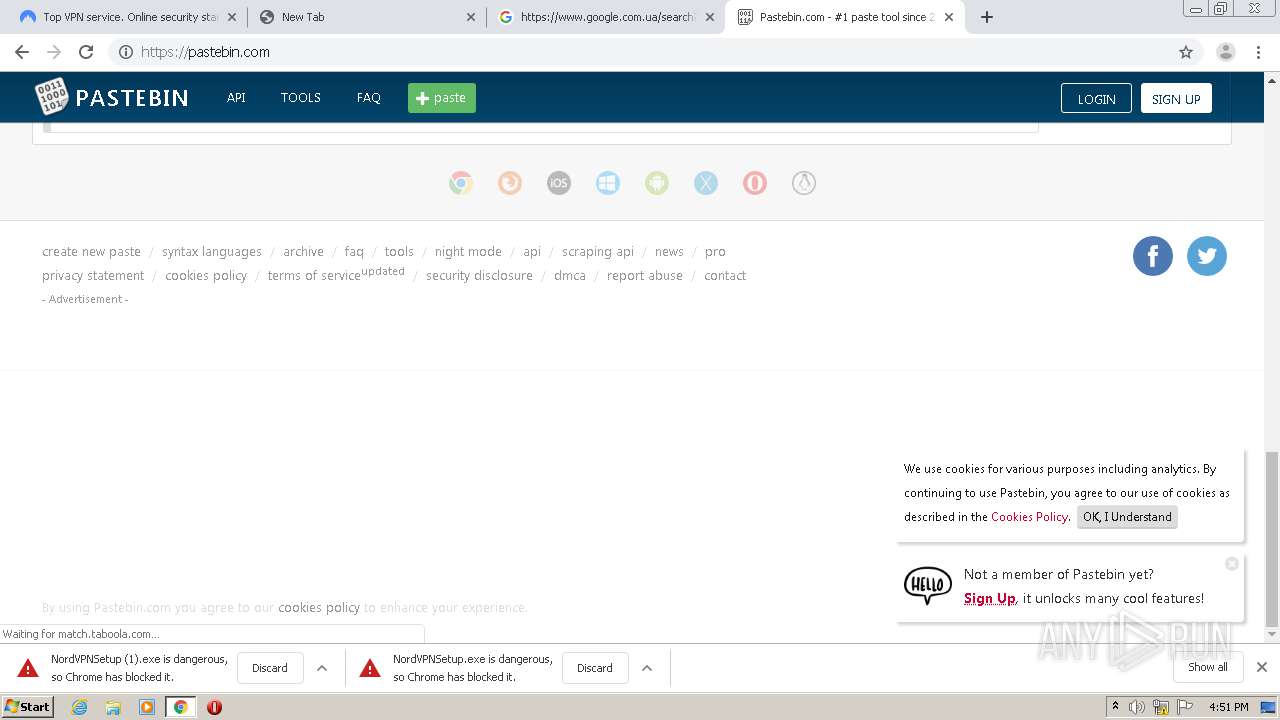Open the dmca footer link
This screenshot has width=1280, height=720.
point(570,276)
